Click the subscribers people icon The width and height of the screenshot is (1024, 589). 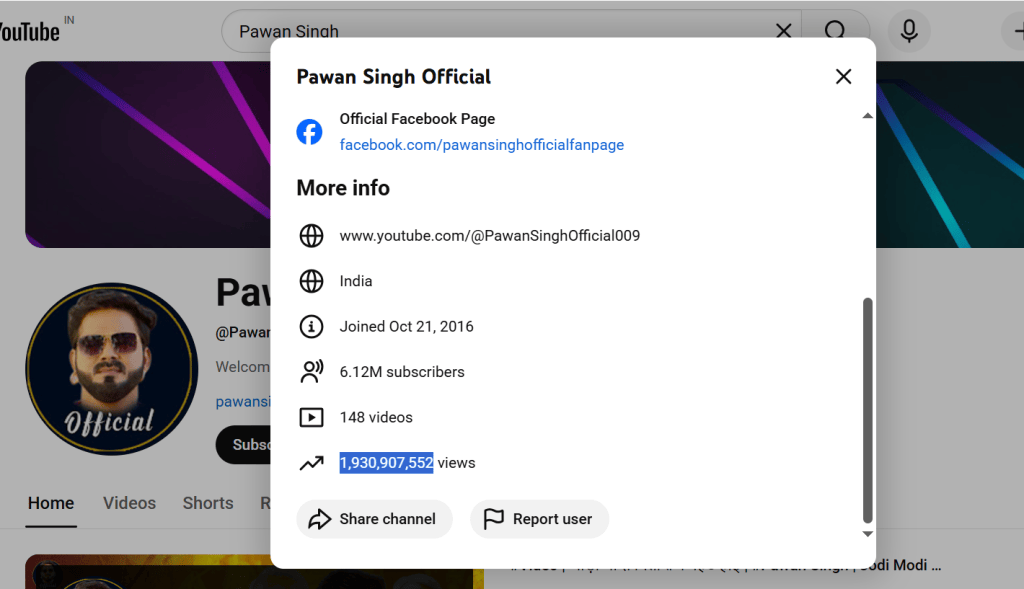[x=311, y=372]
